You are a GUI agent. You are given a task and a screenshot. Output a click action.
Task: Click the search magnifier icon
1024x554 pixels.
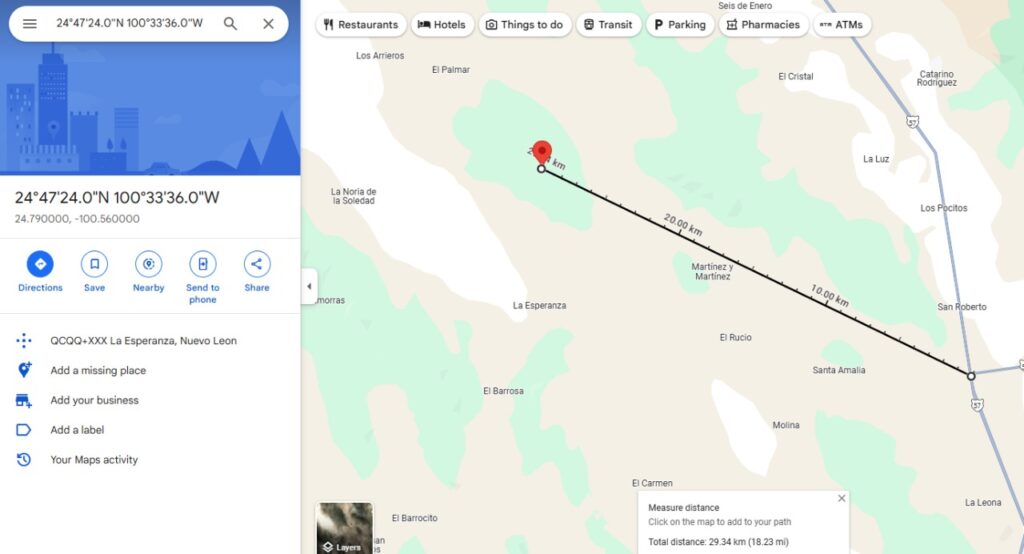click(230, 24)
